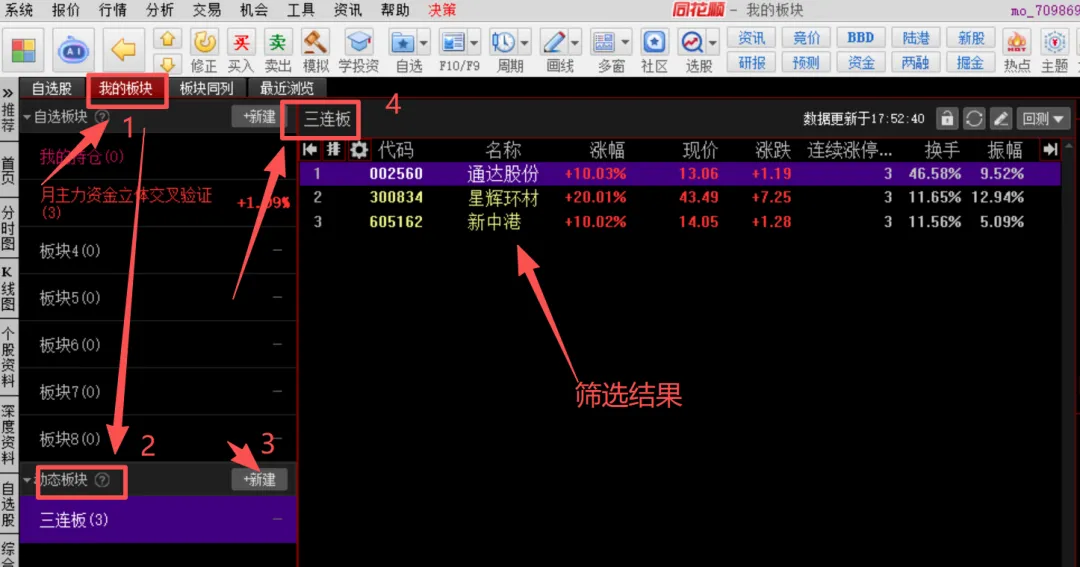The width and height of the screenshot is (1080, 567).
Task: Click the 陆港 toolbar button
Action: (916, 38)
